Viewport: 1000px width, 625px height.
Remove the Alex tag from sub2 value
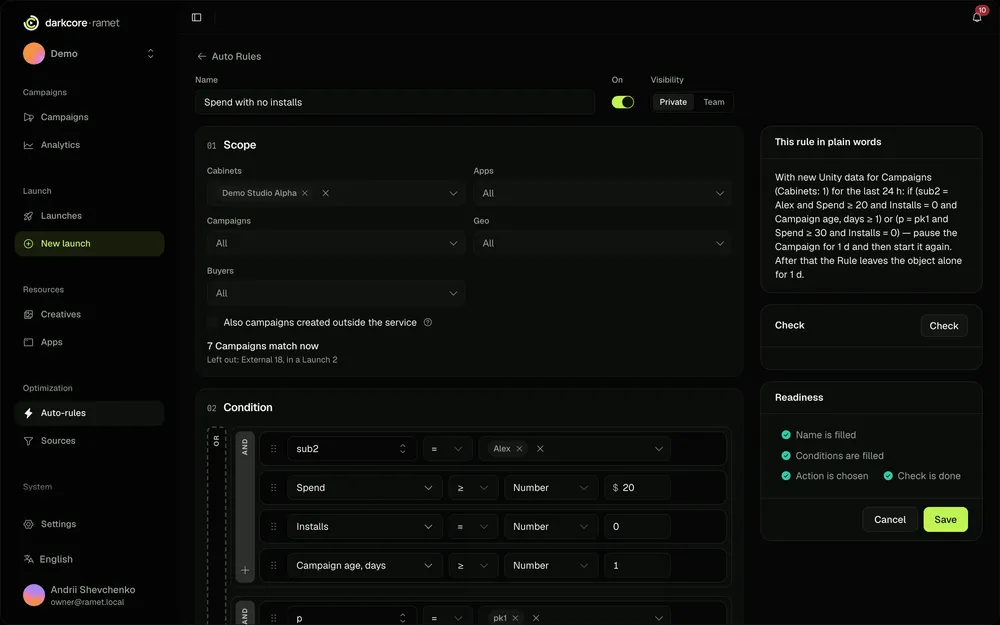click(519, 449)
